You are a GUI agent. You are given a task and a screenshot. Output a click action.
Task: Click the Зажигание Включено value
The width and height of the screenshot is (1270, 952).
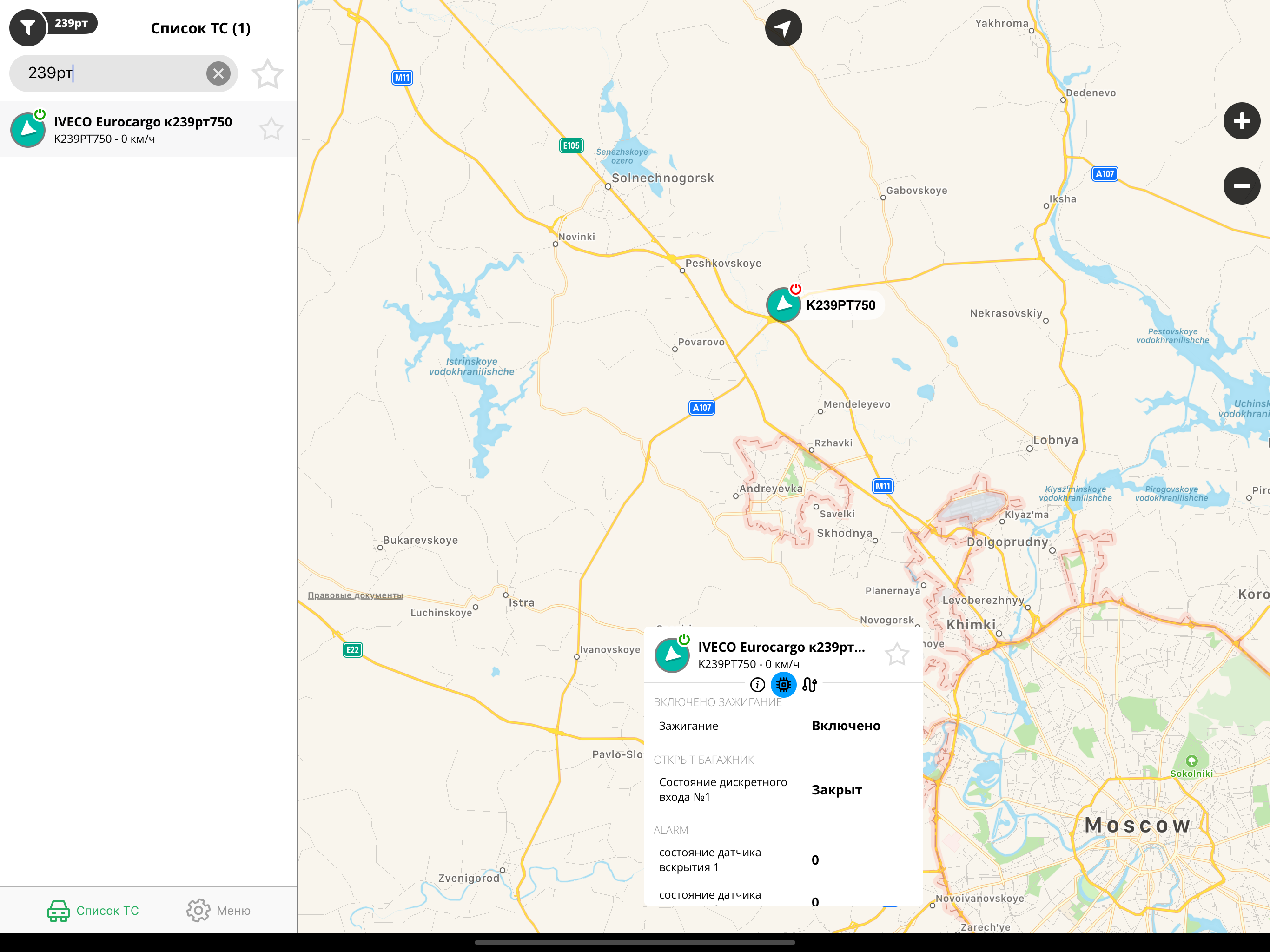(846, 726)
